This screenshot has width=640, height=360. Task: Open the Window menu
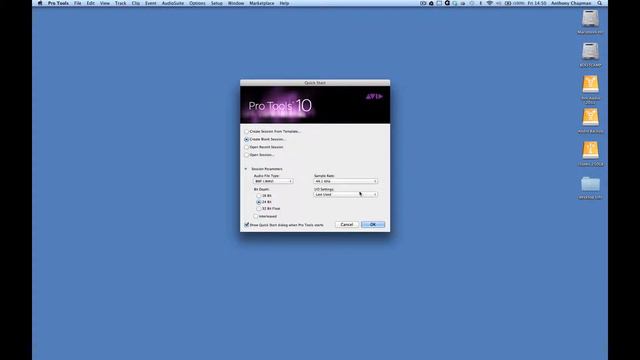click(236, 3)
